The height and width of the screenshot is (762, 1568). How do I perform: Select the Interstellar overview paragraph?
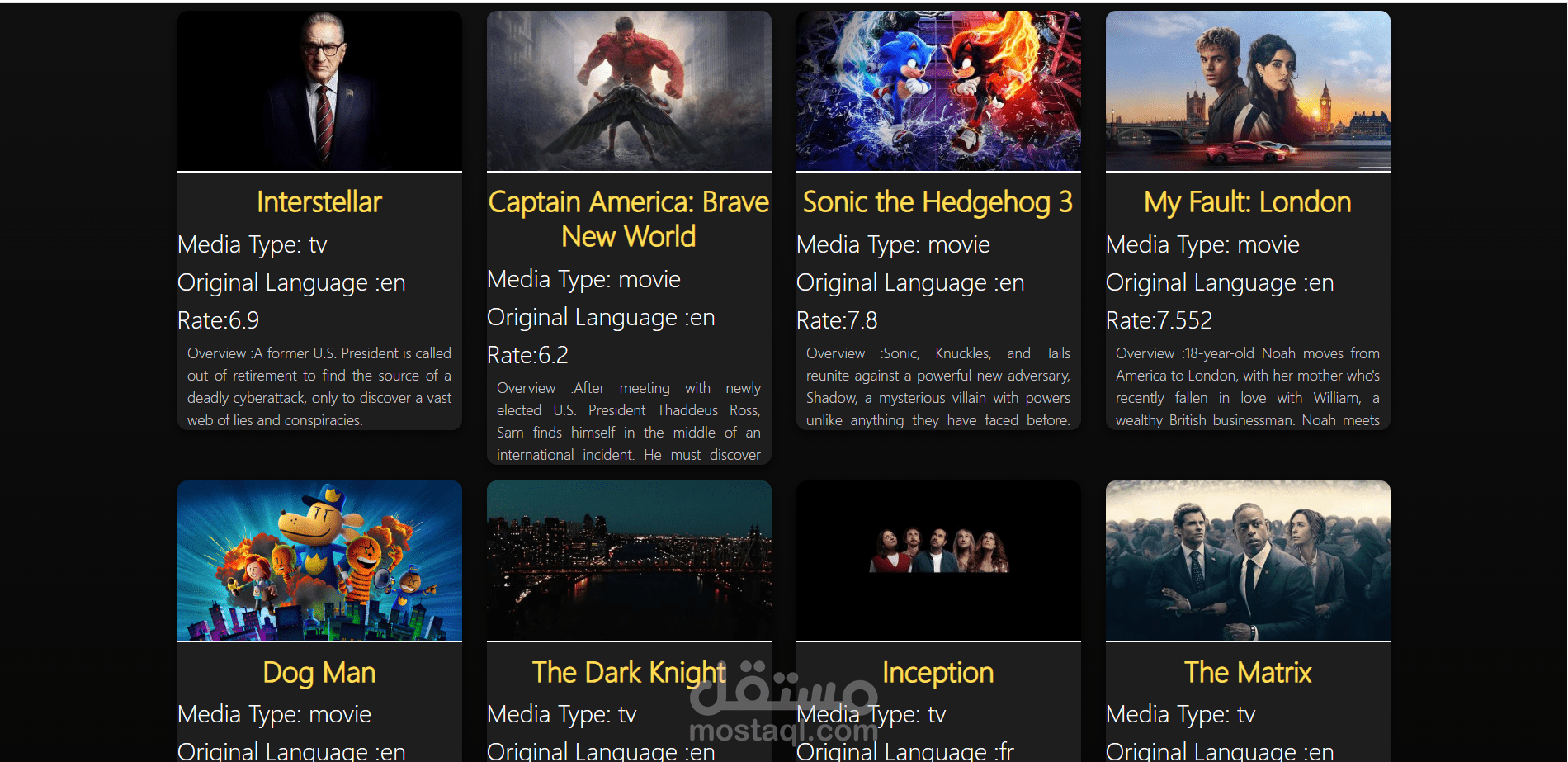click(x=319, y=386)
